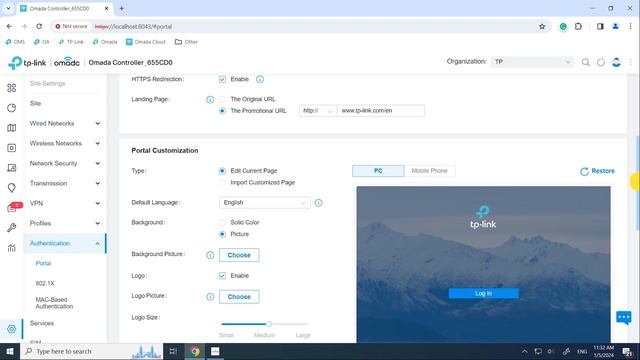This screenshot has height=360, width=640.
Task: Switch preview to PC tab
Action: tap(378, 171)
